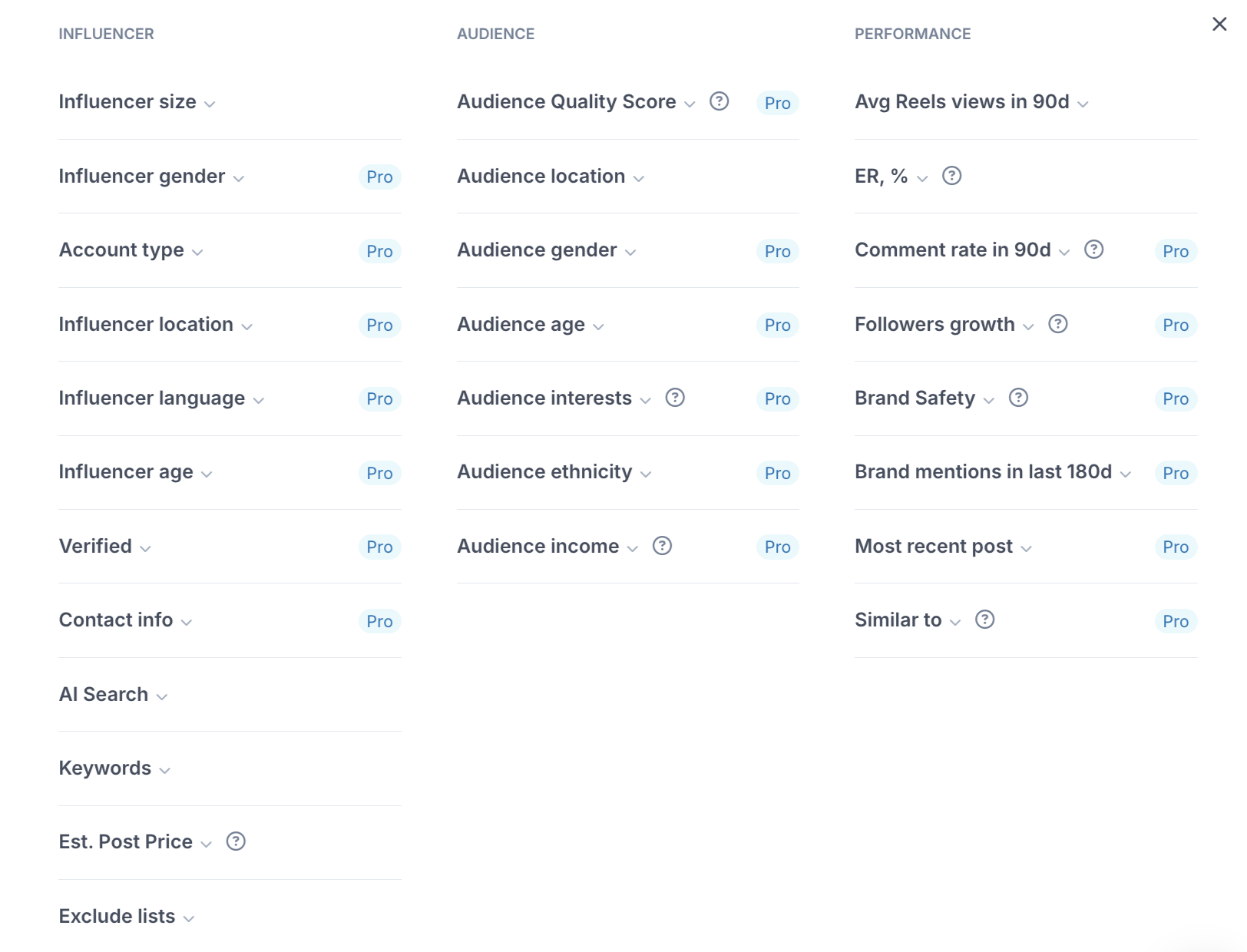This screenshot has width=1247, height=952.
Task: Click Pro badge next to Audience ethnicity
Action: click(777, 473)
